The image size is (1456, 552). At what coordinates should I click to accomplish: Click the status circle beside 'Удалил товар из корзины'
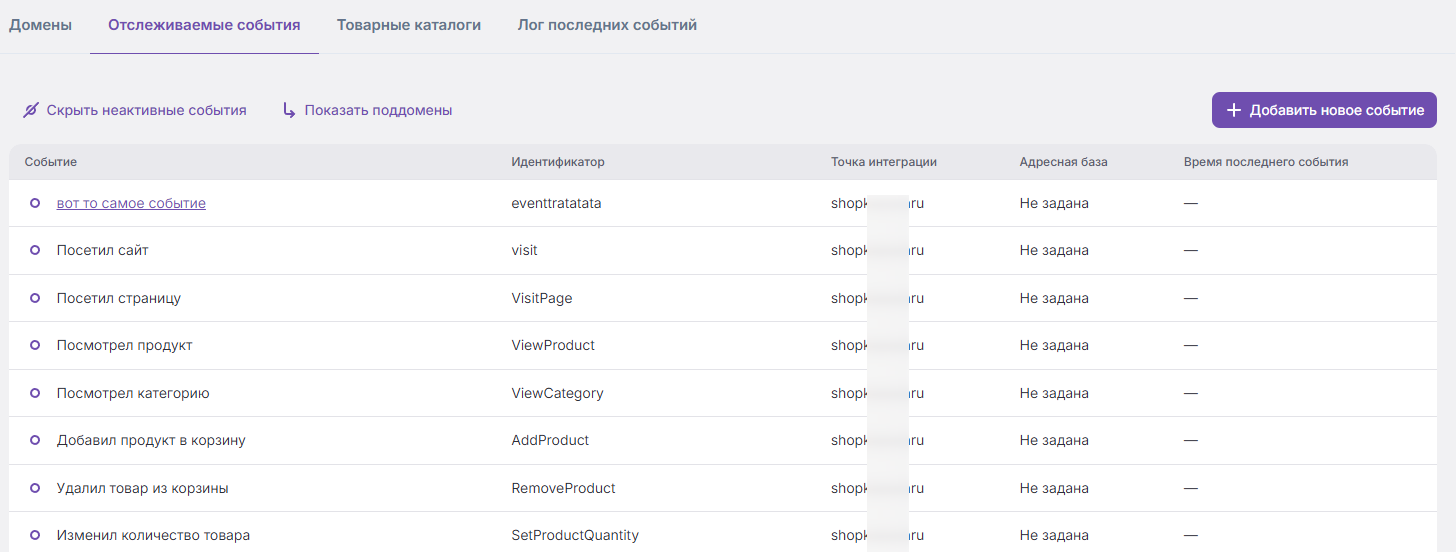pos(35,488)
